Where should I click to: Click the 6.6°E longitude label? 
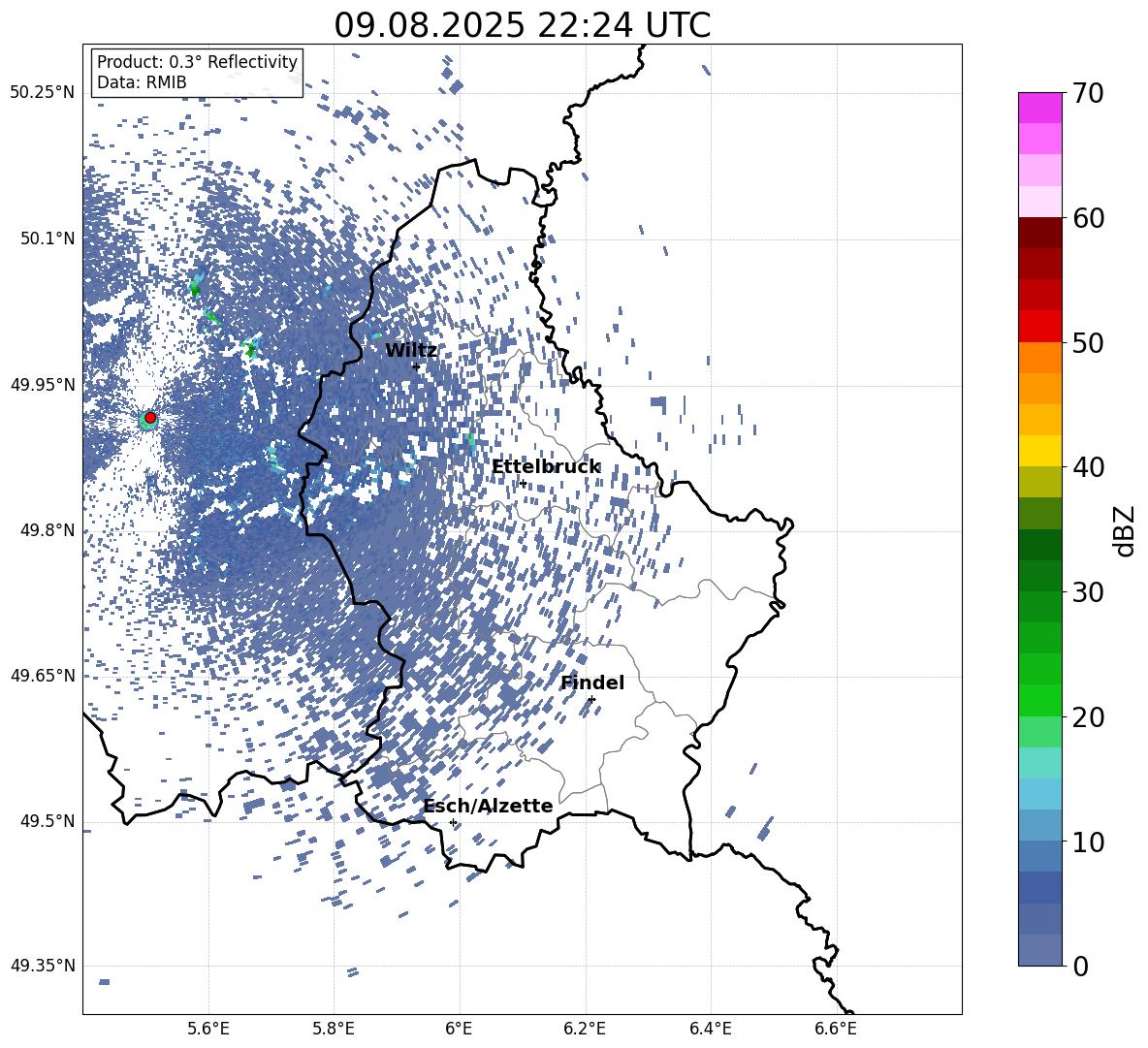pyautogui.click(x=836, y=1029)
